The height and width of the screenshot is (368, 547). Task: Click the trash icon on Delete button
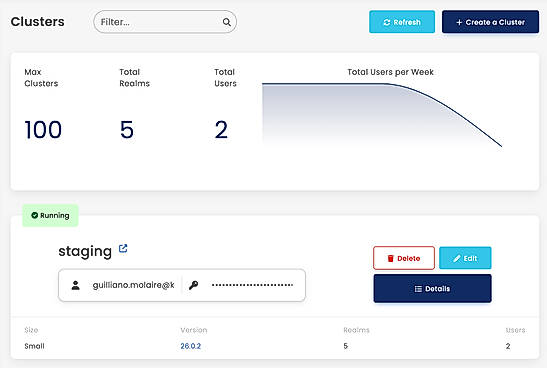click(x=391, y=258)
